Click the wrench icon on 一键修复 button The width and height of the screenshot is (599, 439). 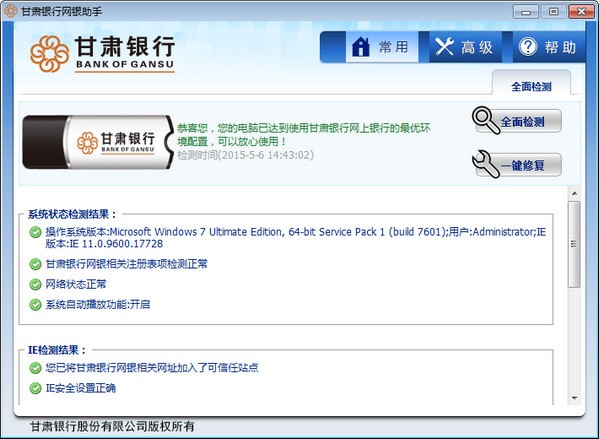click(x=486, y=164)
